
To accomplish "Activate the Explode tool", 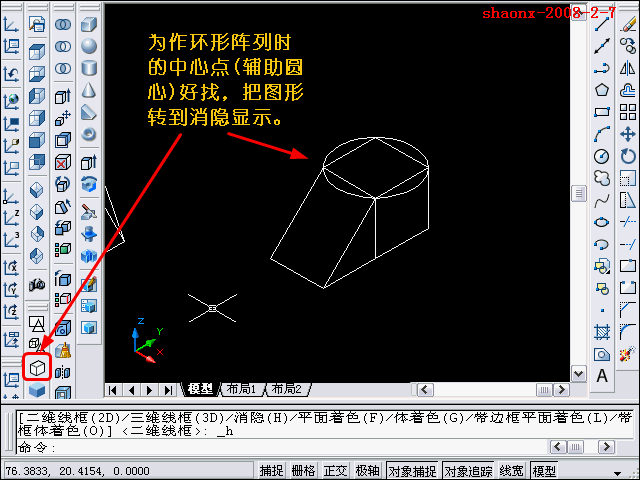I will (628, 354).
